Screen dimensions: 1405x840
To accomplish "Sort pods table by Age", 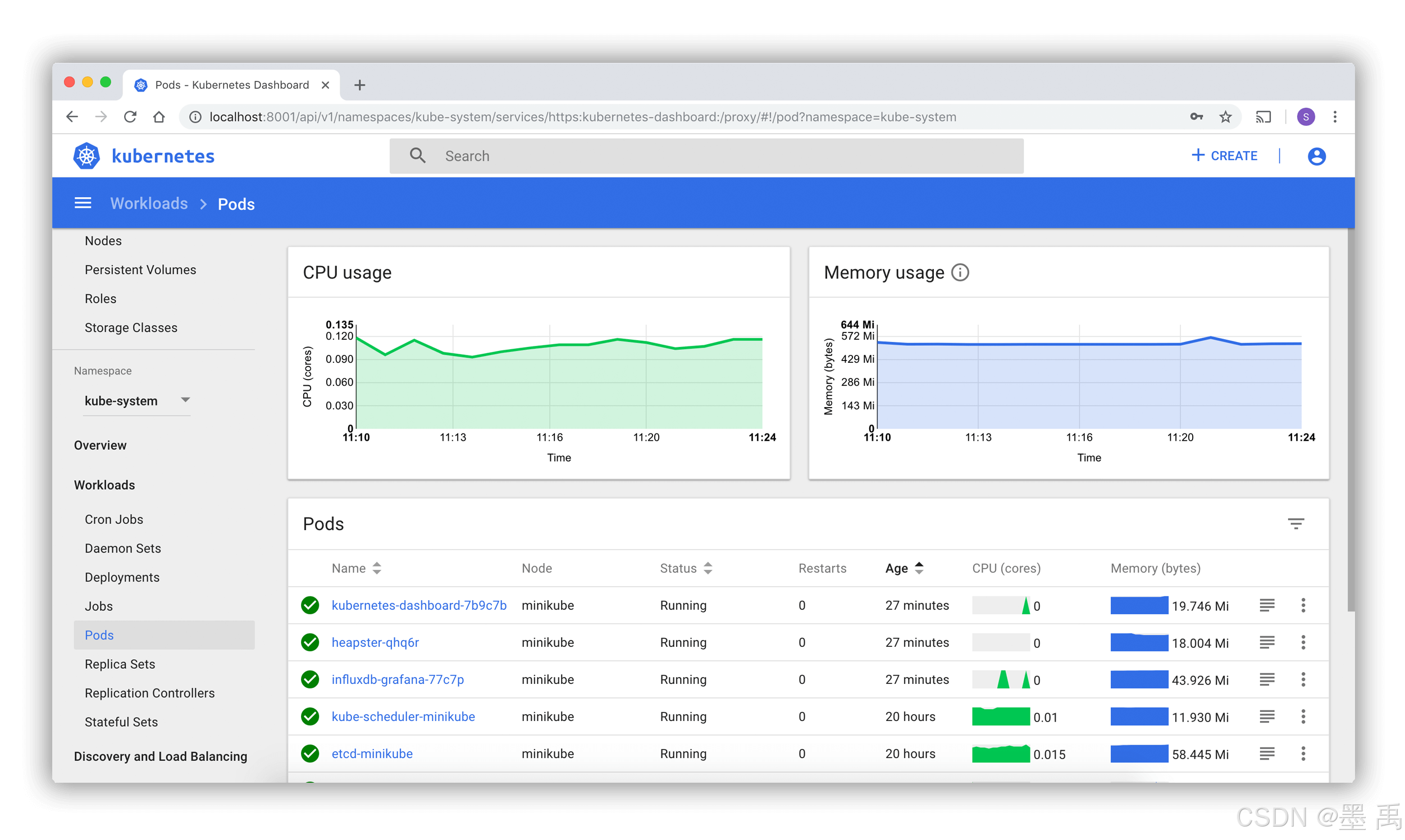I will [x=905, y=568].
